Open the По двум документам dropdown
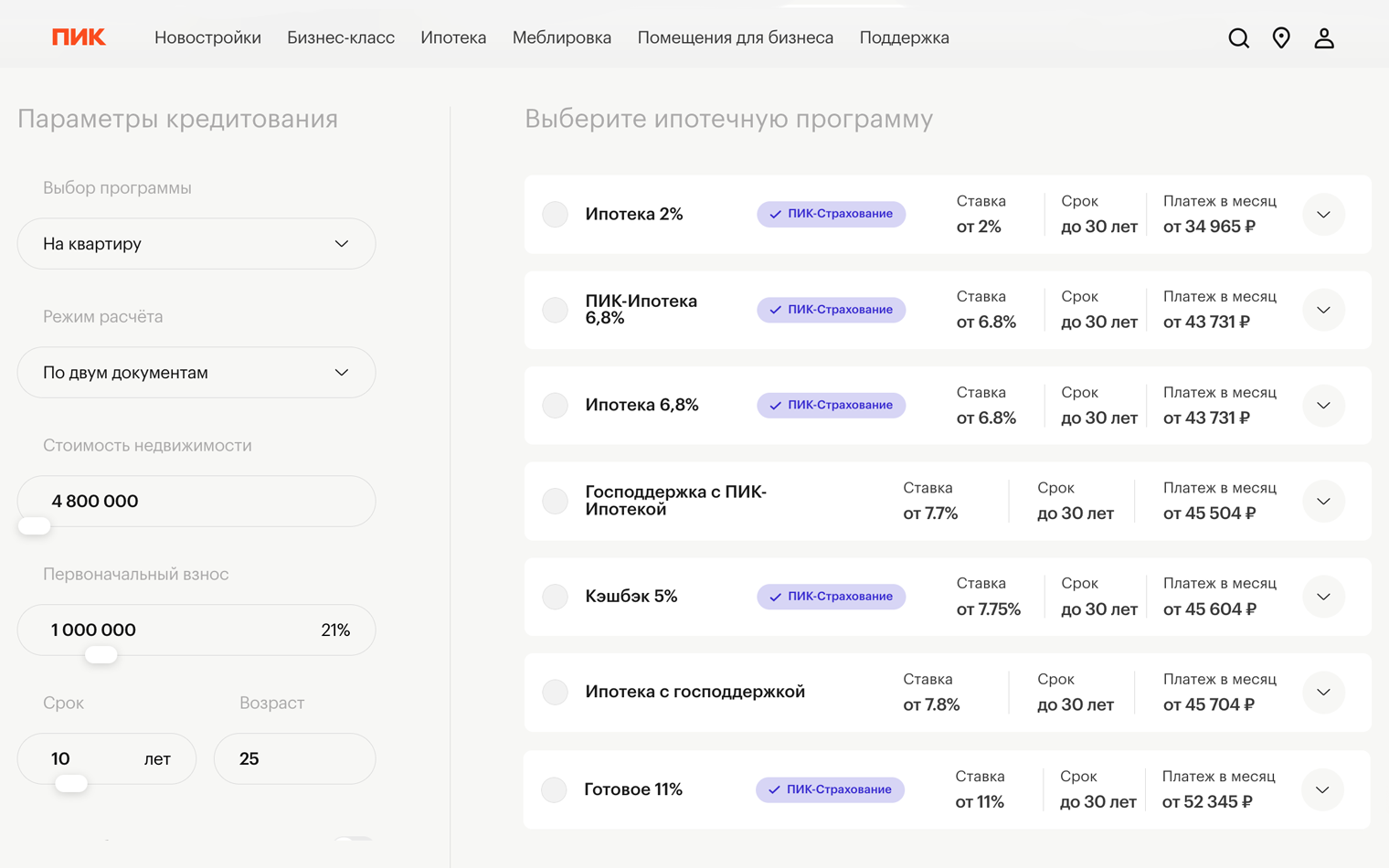The height and width of the screenshot is (868, 1389). (196, 373)
